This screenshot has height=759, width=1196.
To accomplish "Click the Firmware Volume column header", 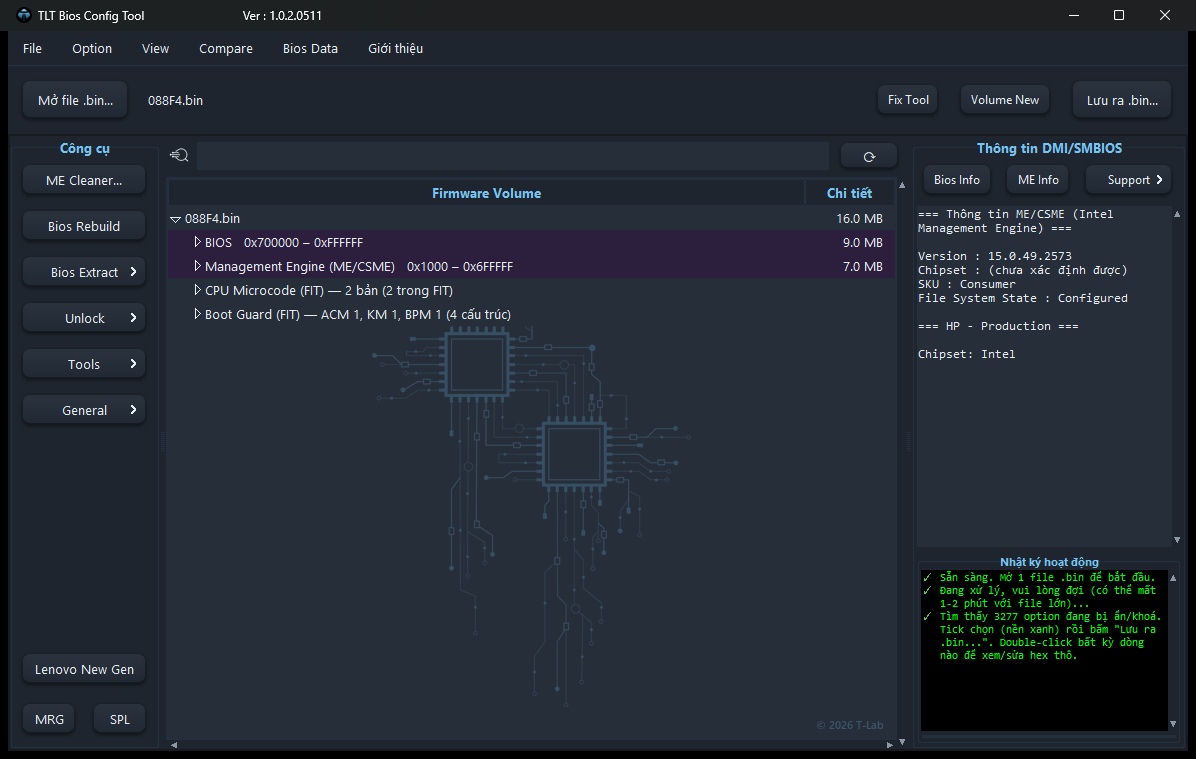I will tap(487, 193).
